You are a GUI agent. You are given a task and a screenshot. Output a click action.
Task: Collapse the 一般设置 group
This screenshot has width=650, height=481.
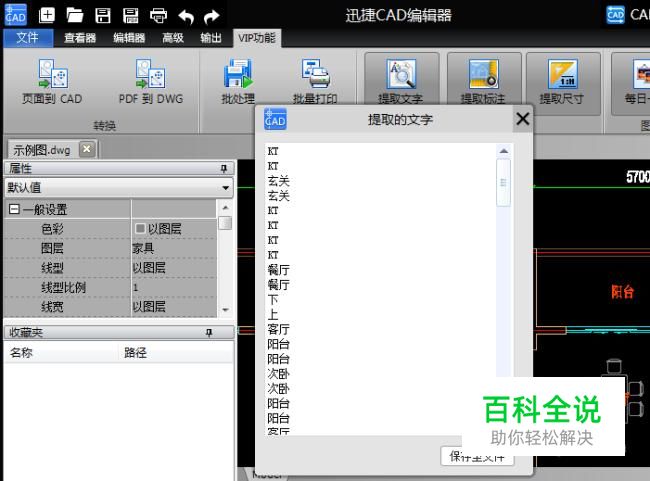[14, 209]
